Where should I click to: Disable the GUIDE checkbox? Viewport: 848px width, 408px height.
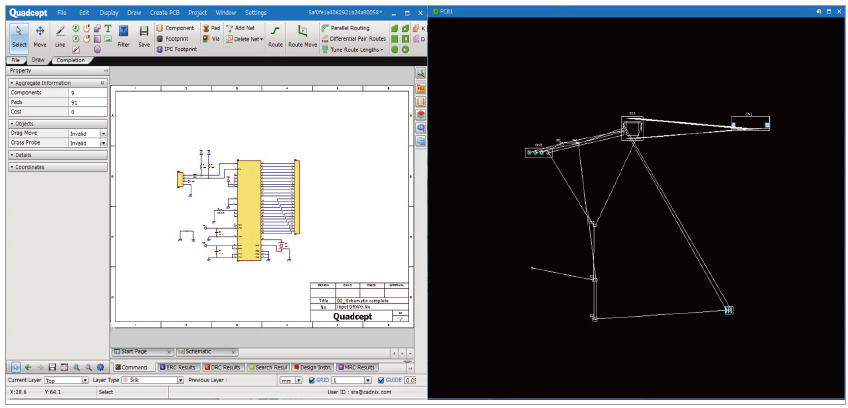click(381, 381)
